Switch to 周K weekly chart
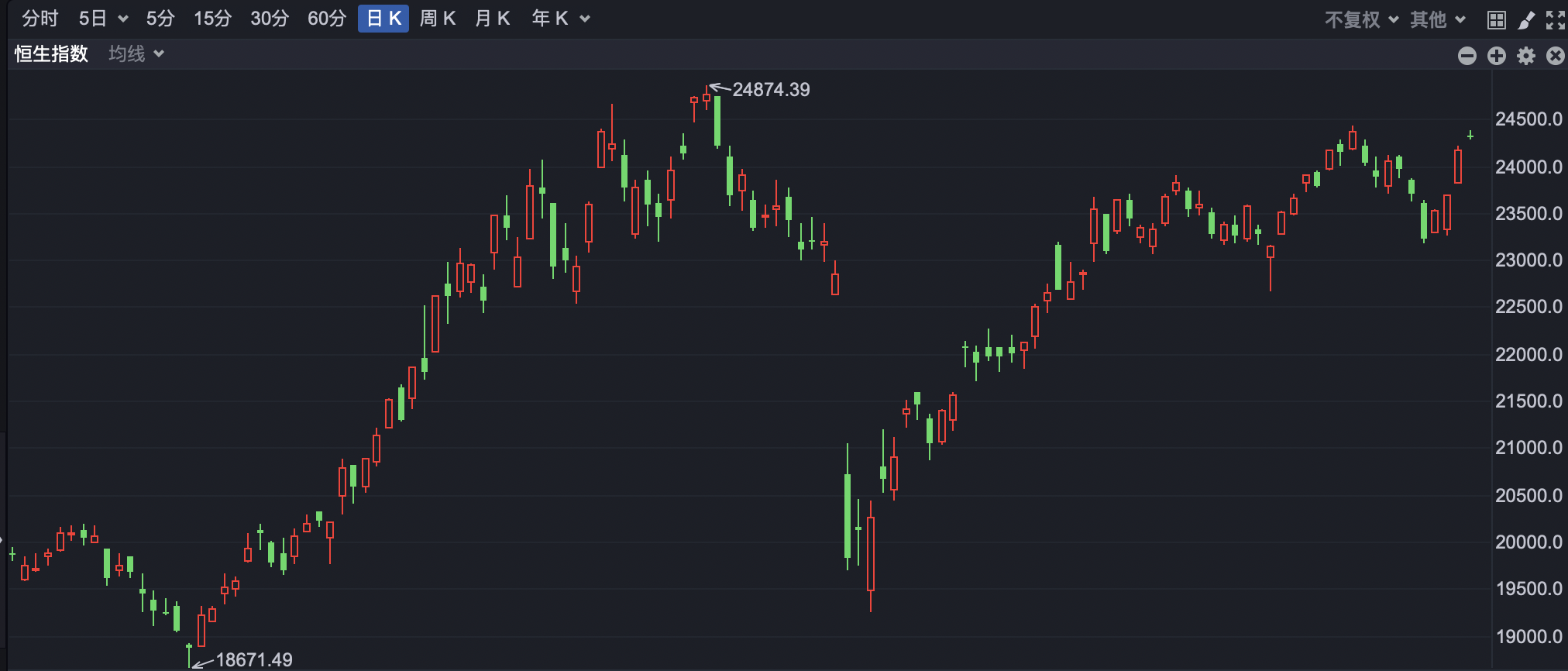The height and width of the screenshot is (671, 1568). pyautogui.click(x=438, y=19)
